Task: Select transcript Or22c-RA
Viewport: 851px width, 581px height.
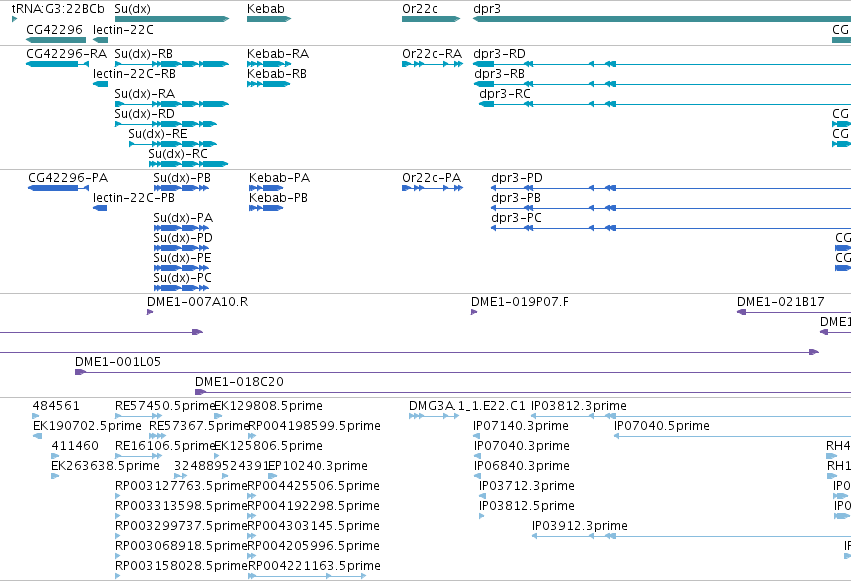Action: (x=433, y=64)
